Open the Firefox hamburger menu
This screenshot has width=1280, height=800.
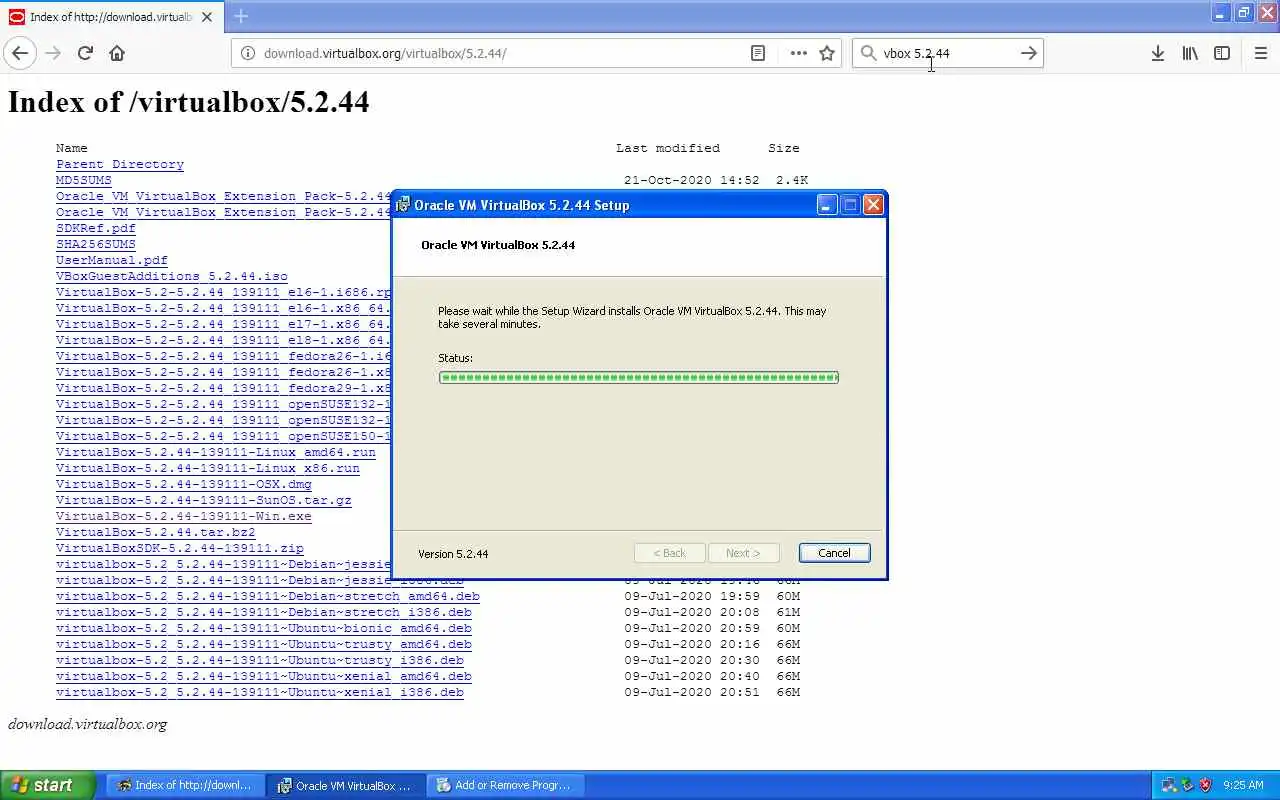pos(1260,53)
